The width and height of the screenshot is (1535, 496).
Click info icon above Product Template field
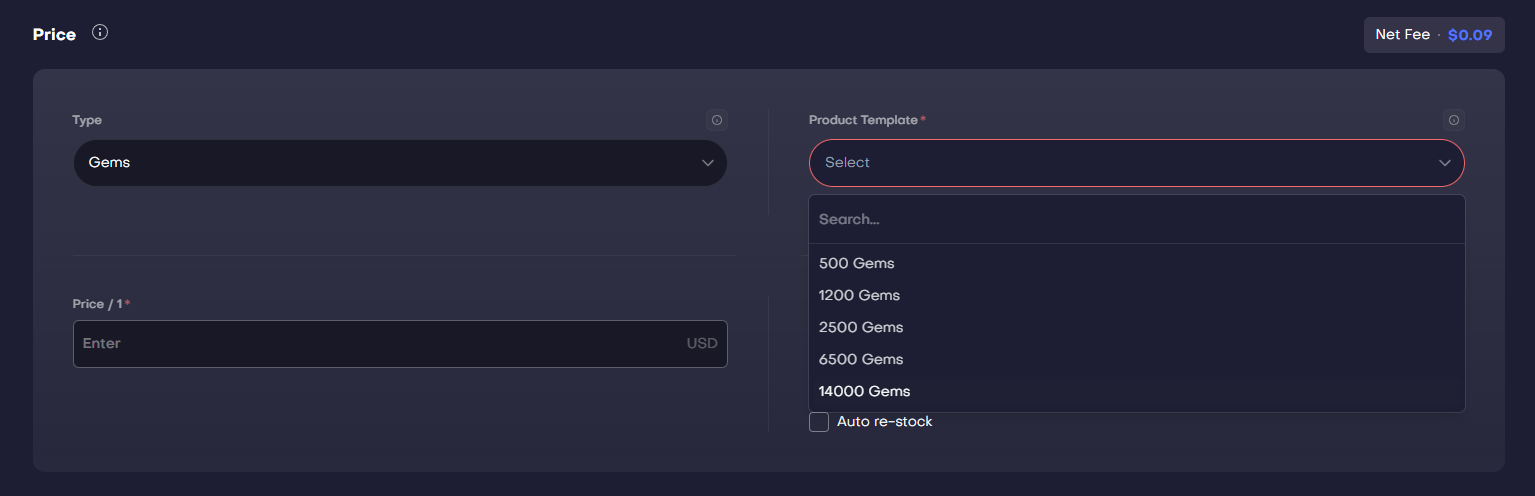click(1453, 120)
